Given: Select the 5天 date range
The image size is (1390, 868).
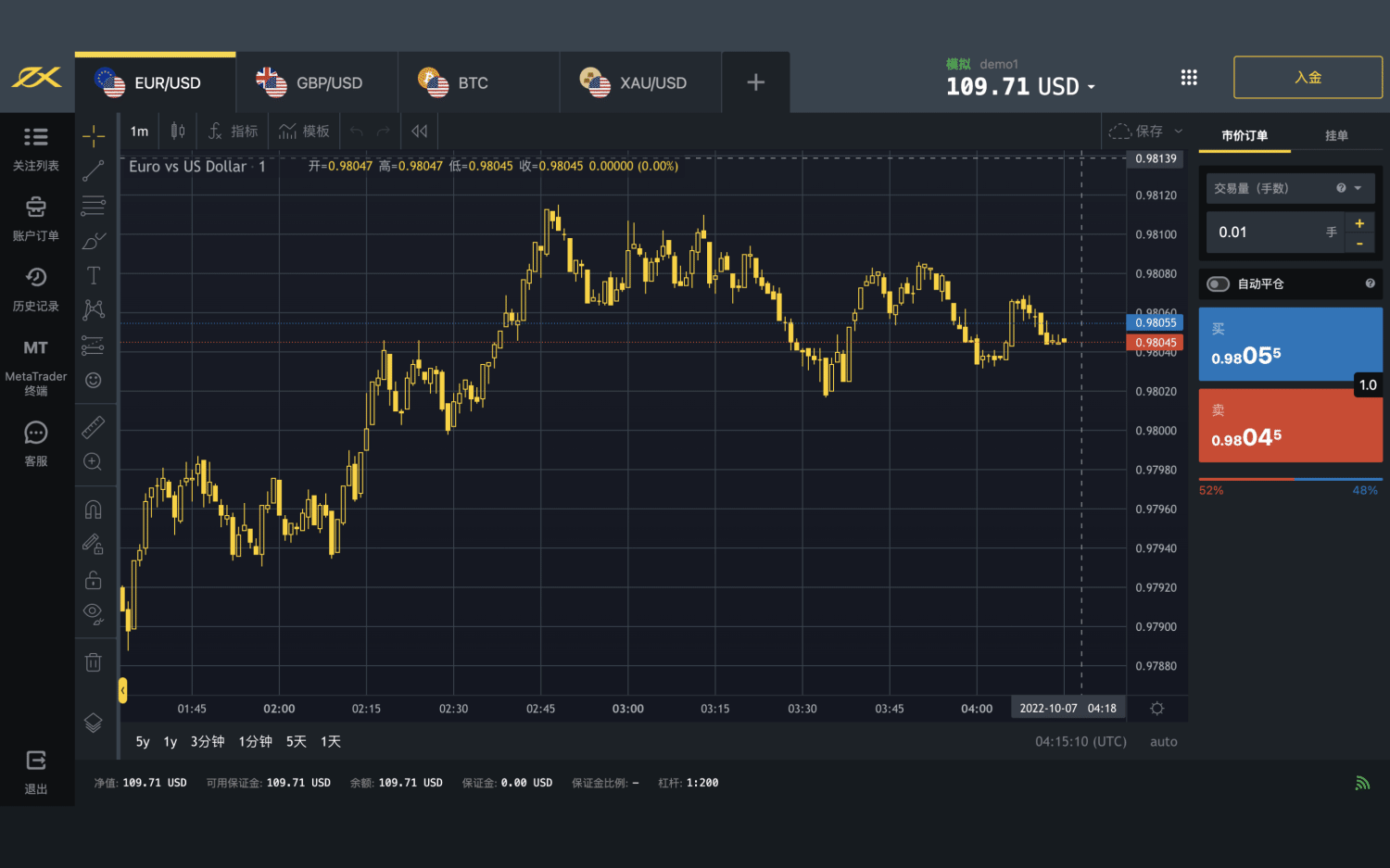Looking at the screenshot, I should point(297,742).
